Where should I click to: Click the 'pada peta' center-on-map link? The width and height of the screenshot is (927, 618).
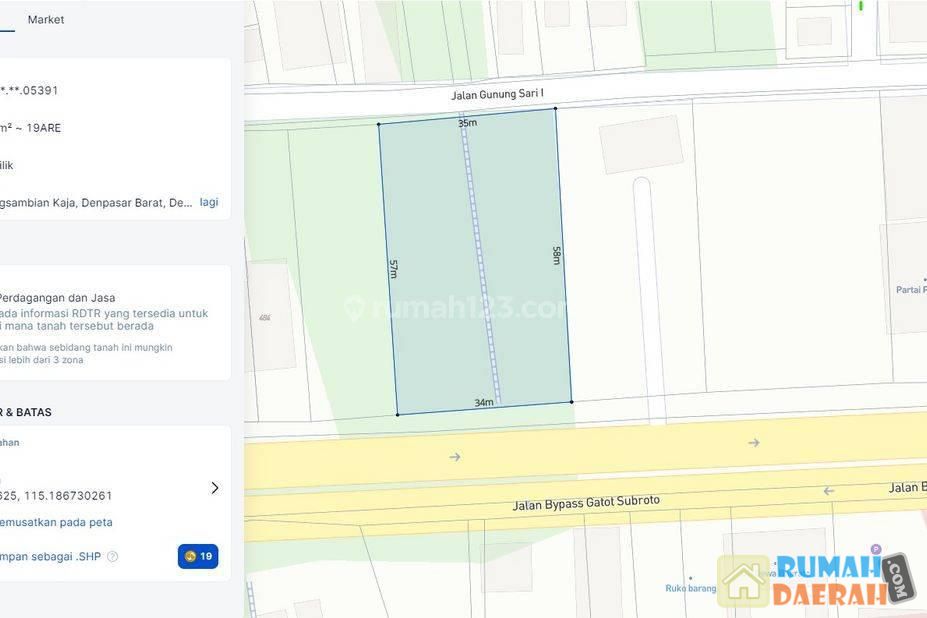pyautogui.click(x=56, y=522)
